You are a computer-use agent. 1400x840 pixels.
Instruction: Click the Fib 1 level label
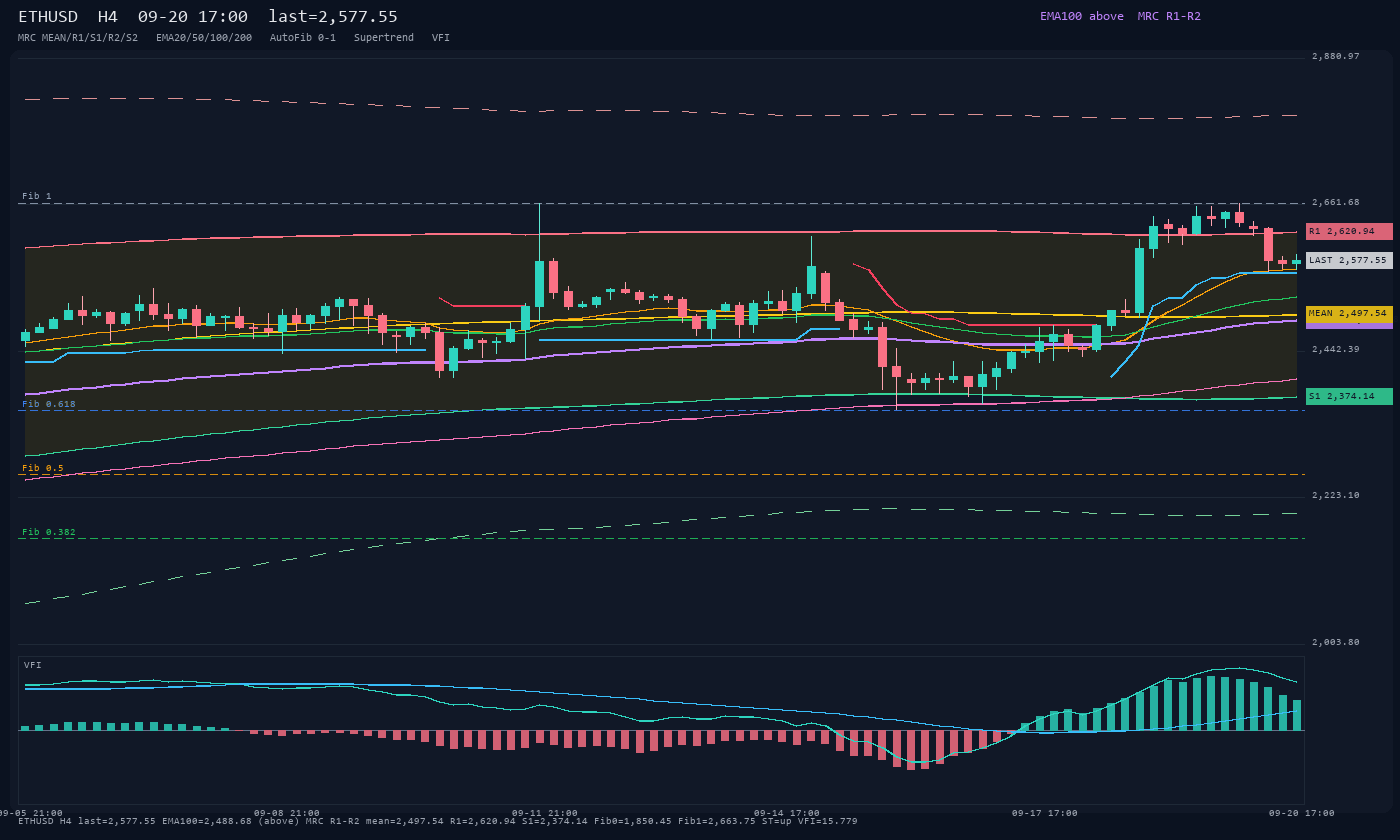[37, 196]
